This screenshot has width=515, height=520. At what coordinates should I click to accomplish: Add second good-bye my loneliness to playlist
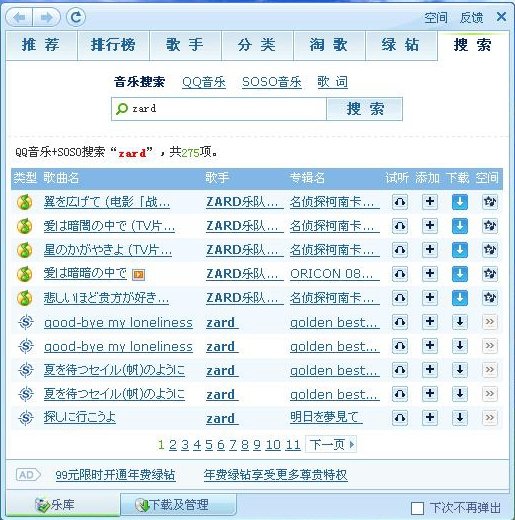click(x=430, y=346)
